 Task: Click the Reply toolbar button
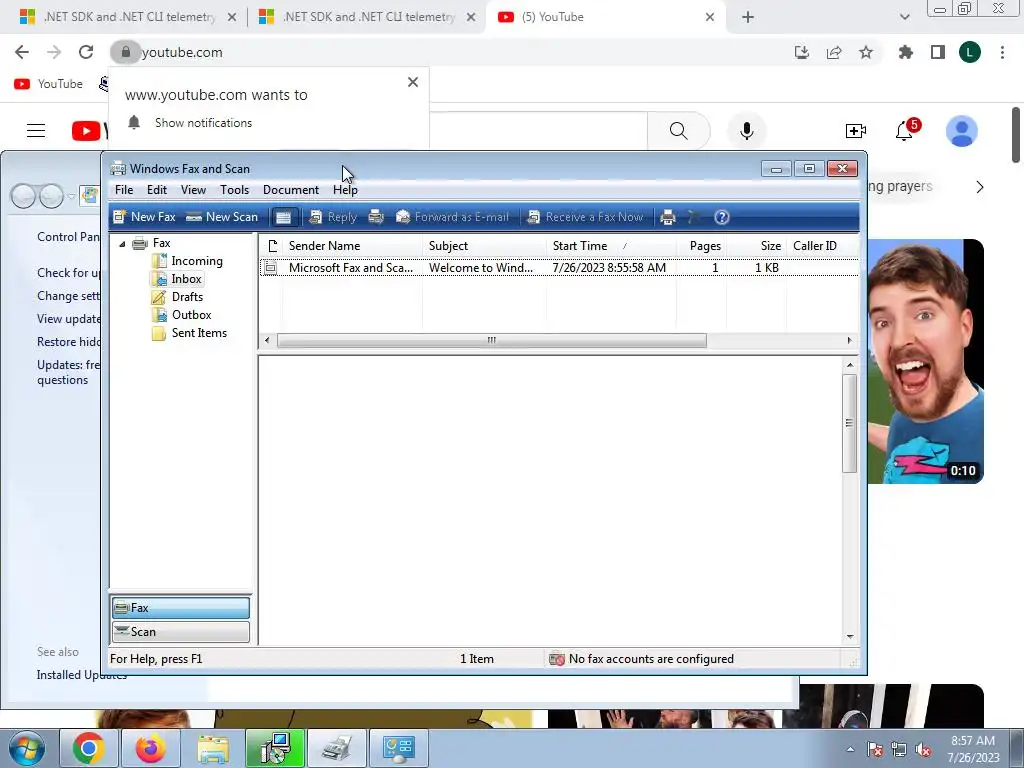[x=333, y=217]
